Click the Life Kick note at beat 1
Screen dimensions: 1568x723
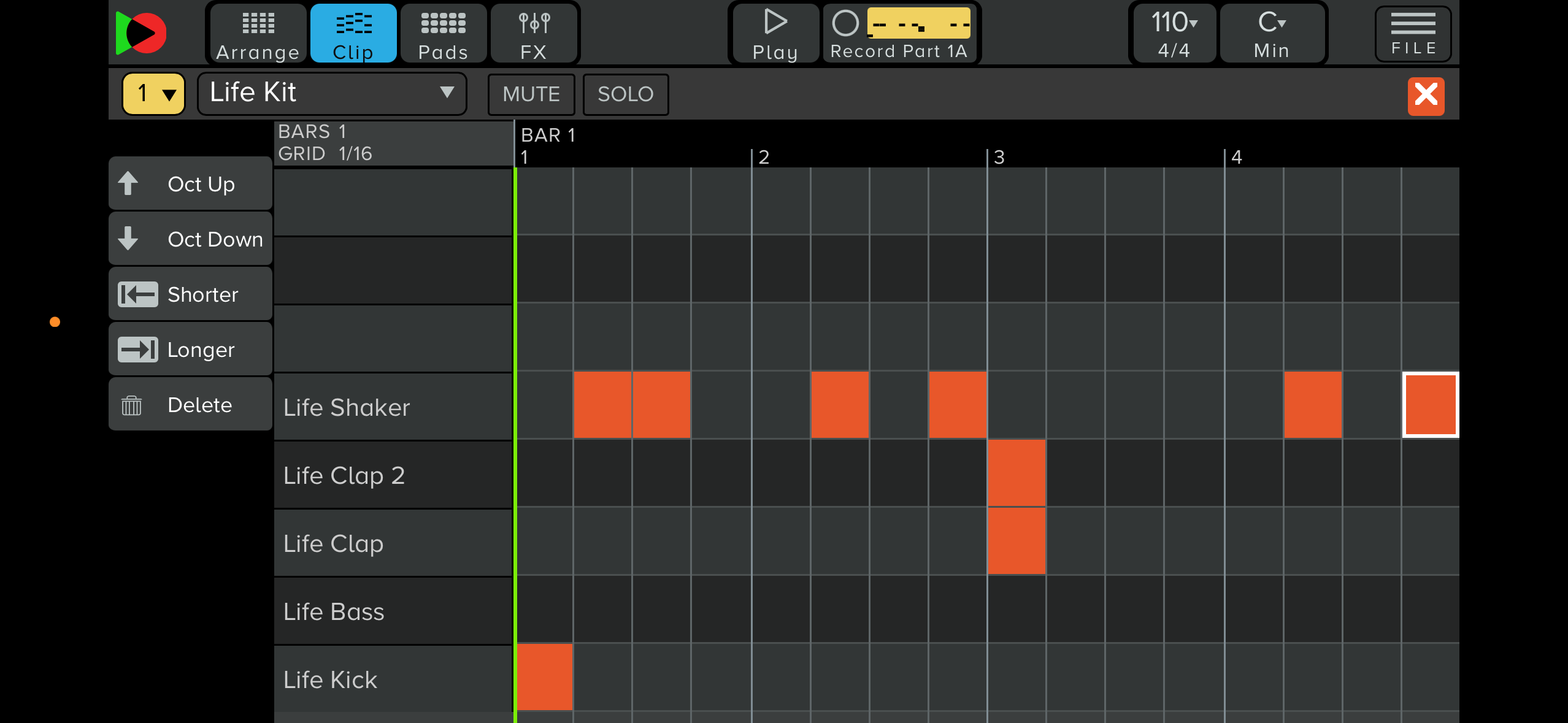pos(545,677)
